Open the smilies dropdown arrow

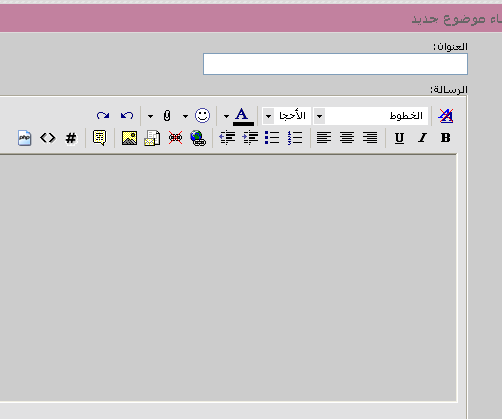click(x=185, y=116)
